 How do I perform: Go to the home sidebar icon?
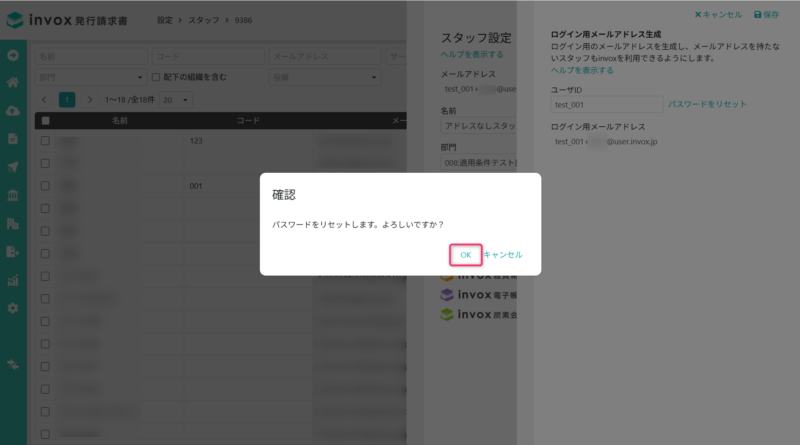pyautogui.click(x=13, y=83)
